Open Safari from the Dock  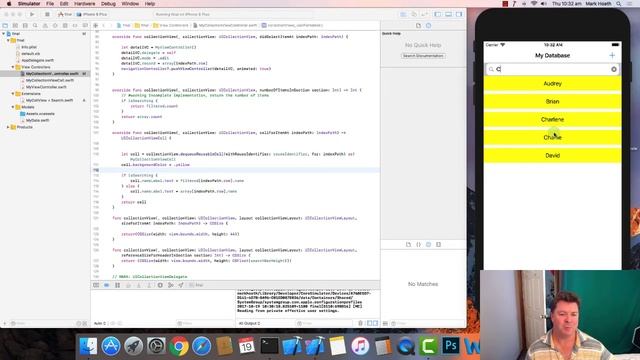click(202, 346)
